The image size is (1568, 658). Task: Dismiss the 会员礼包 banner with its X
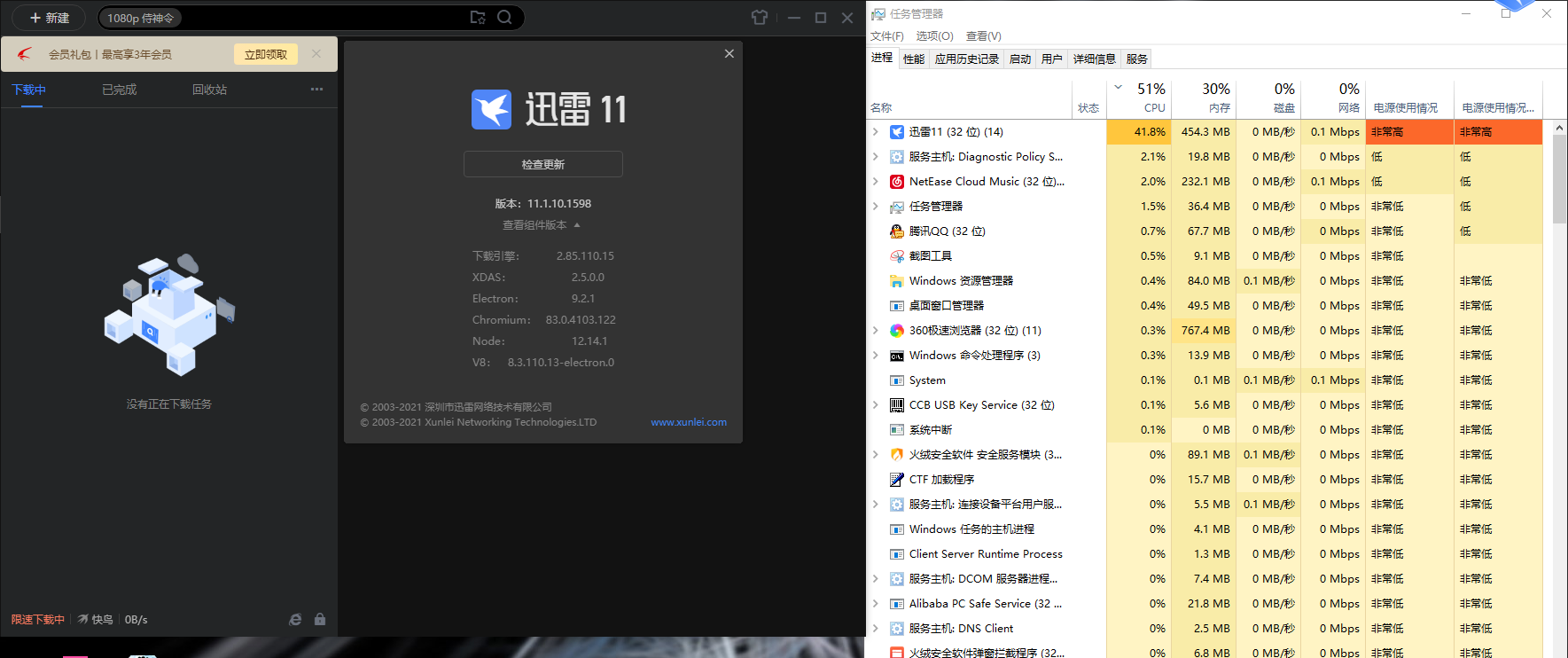[316, 54]
